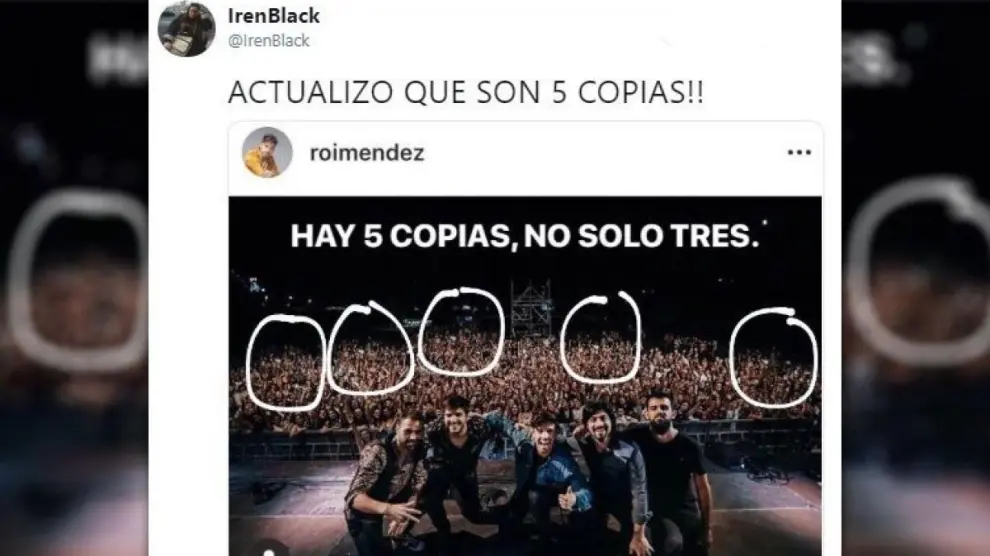Click the roimendez profile picture
The image size is (990, 556).
pos(267,152)
